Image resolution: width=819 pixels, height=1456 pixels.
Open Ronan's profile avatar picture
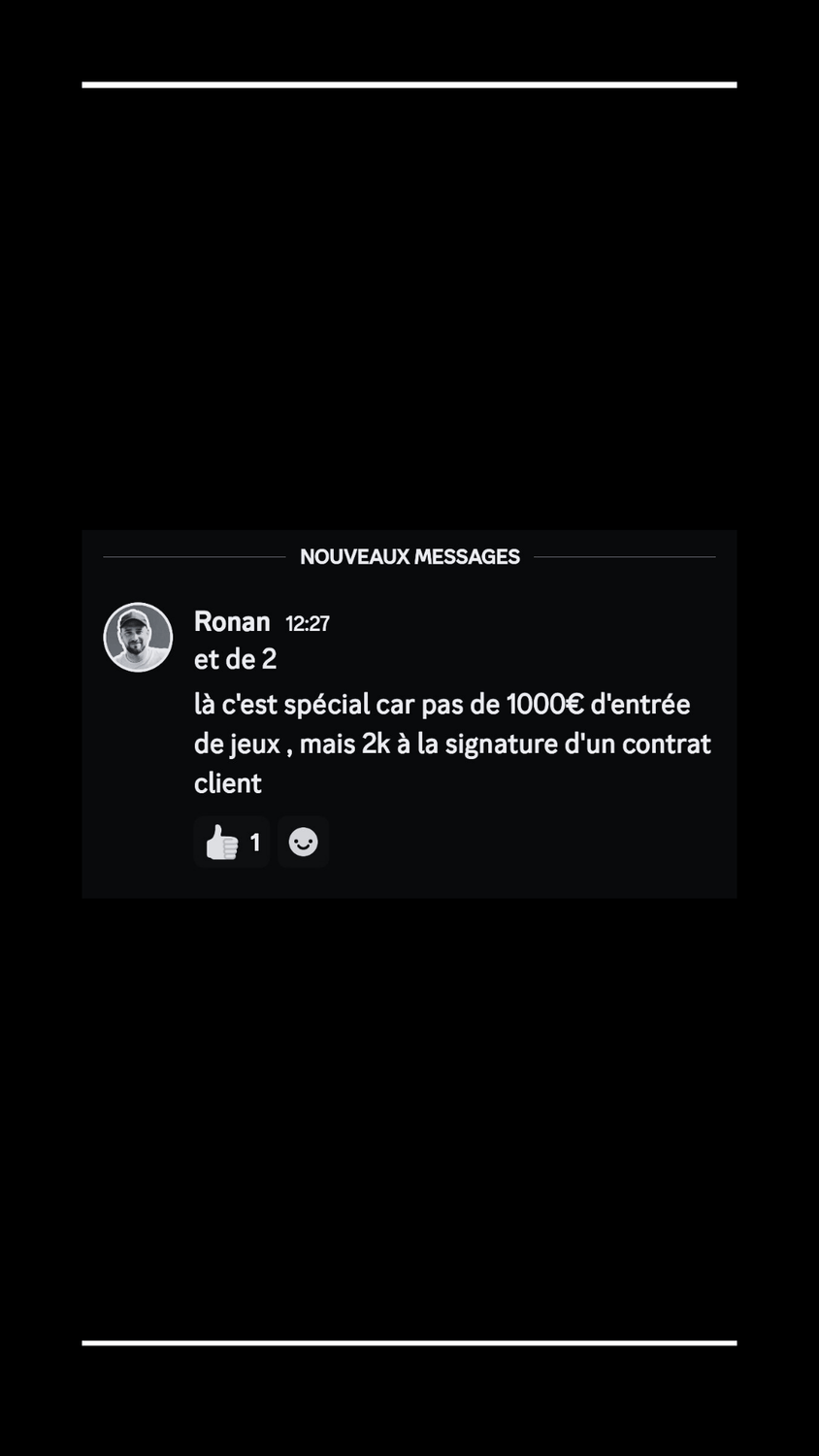click(138, 637)
